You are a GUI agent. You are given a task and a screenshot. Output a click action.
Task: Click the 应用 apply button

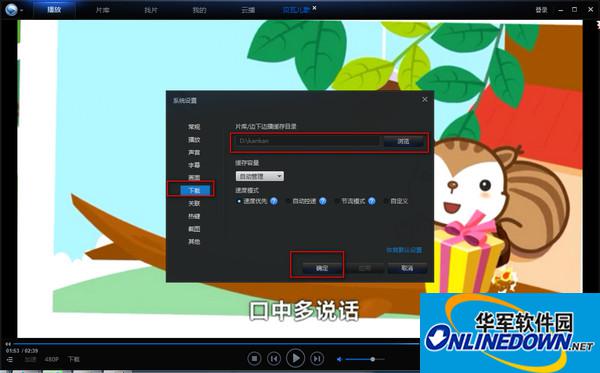coord(365,268)
